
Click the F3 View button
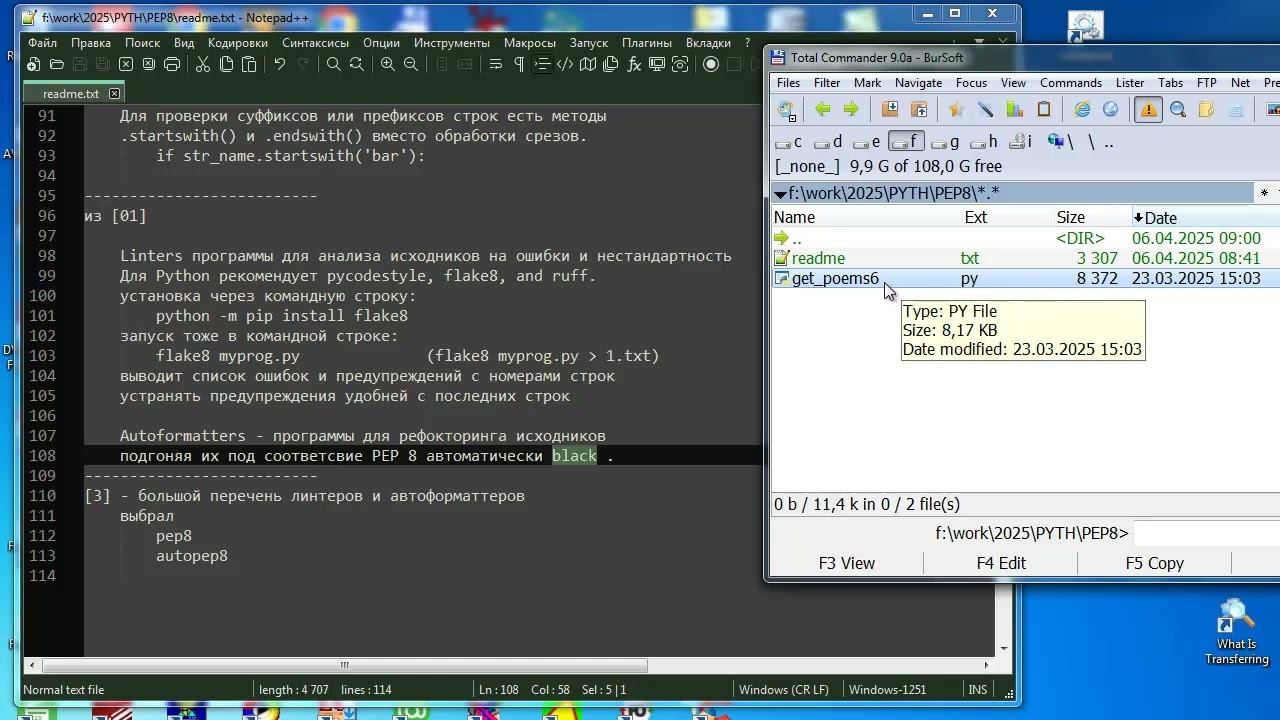pos(846,563)
